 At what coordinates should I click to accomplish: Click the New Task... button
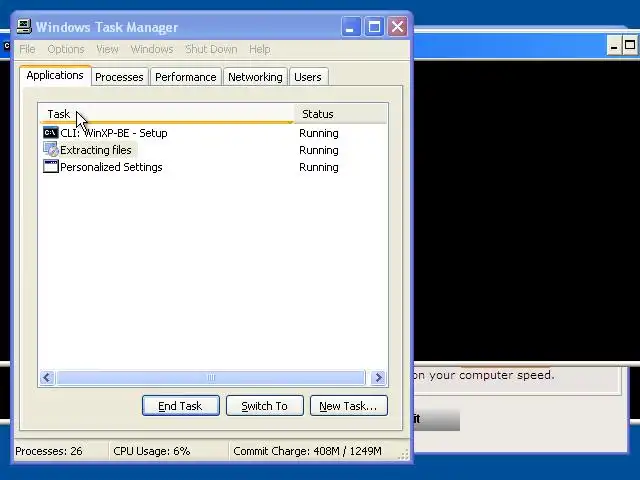point(349,406)
